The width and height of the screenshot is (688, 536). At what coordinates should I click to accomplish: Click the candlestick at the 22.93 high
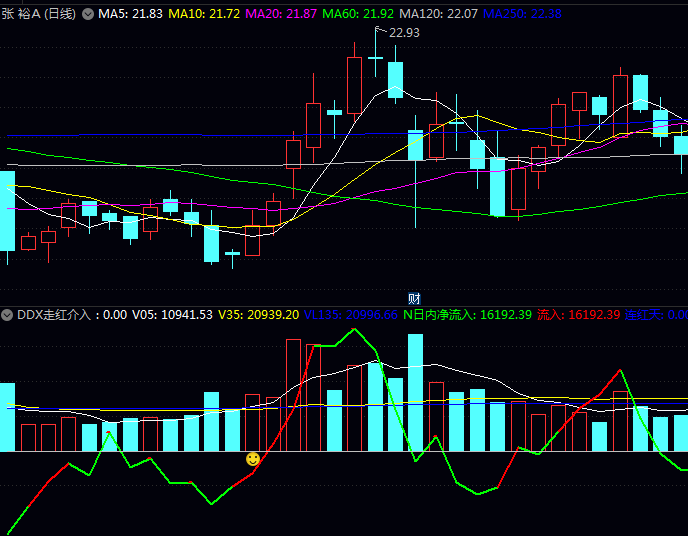click(x=375, y=58)
